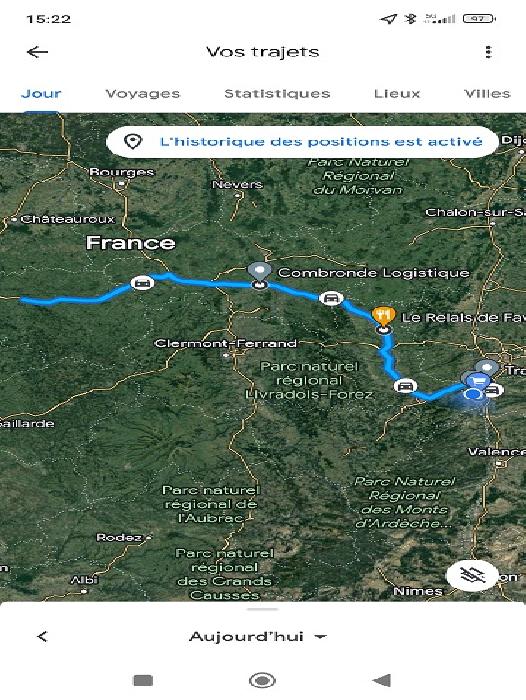Image resolution: width=526 pixels, height=700 pixels.
Task: Switch to the Voyages tab
Action: tap(142, 94)
